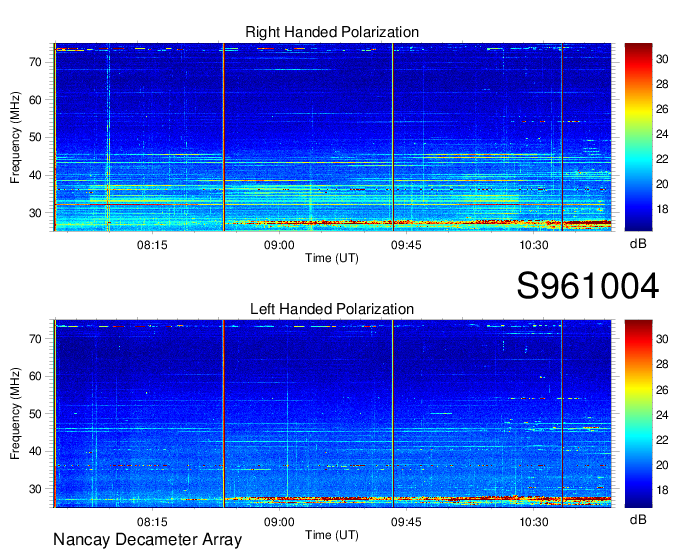Click the 70 MHz tick on bottom plot
Screen dimensions: 680x552
[36, 339]
